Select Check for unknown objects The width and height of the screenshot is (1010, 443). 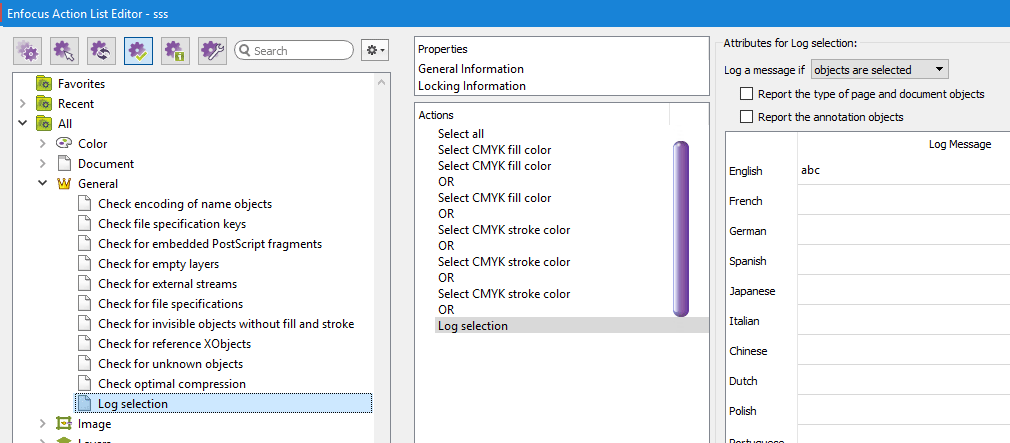[x=171, y=364]
